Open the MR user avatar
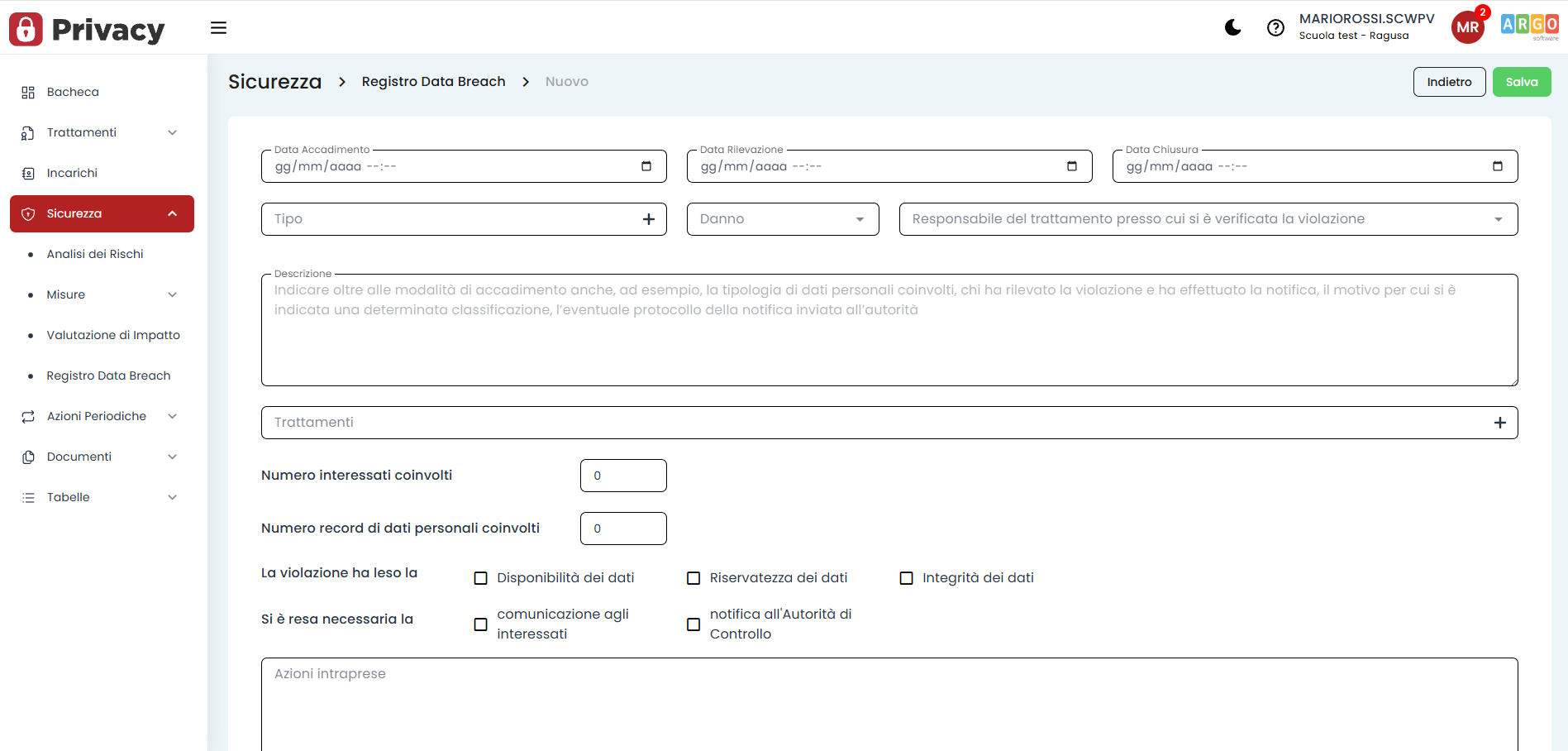The height and width of the screenshot is (751, 1568). click(x=1467, y=27)
